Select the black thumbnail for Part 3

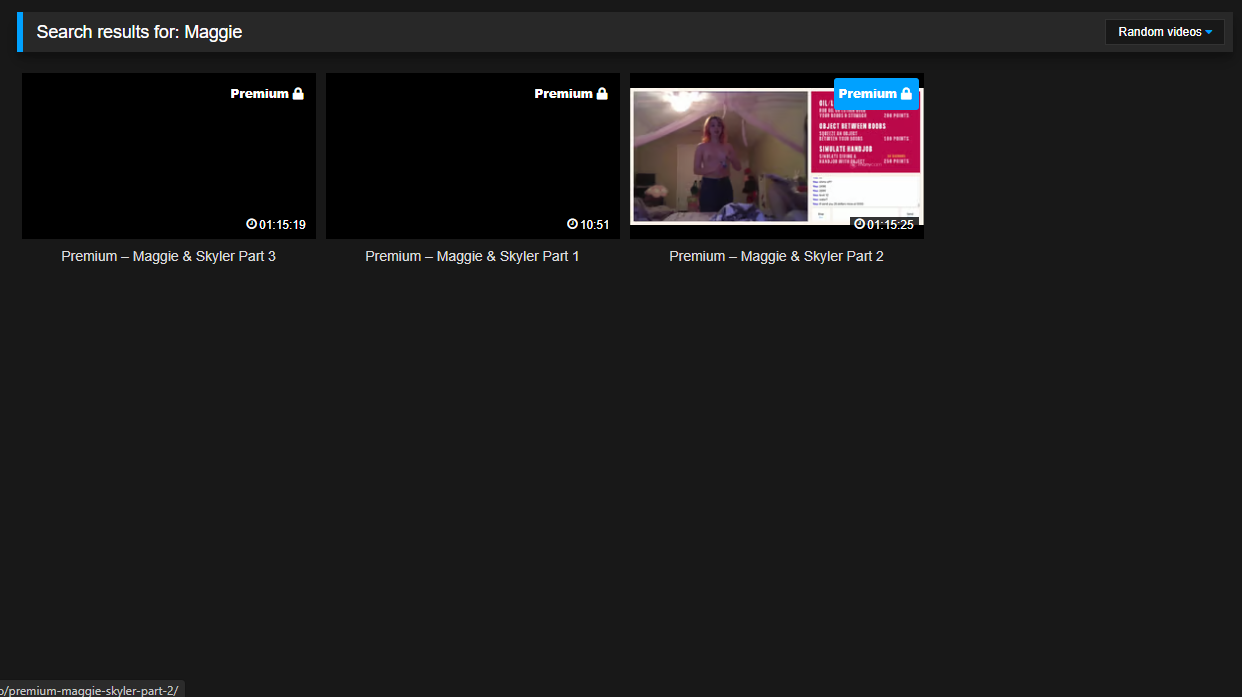(x=140, y=160)
